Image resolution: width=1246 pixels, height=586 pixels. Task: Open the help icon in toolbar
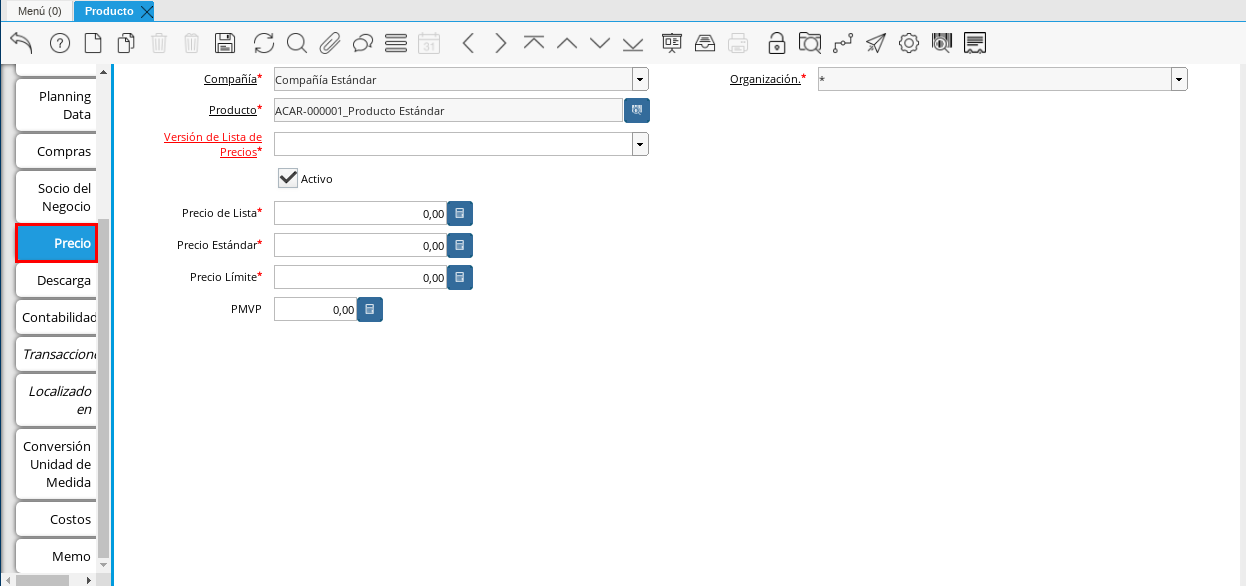coord(59,43)
